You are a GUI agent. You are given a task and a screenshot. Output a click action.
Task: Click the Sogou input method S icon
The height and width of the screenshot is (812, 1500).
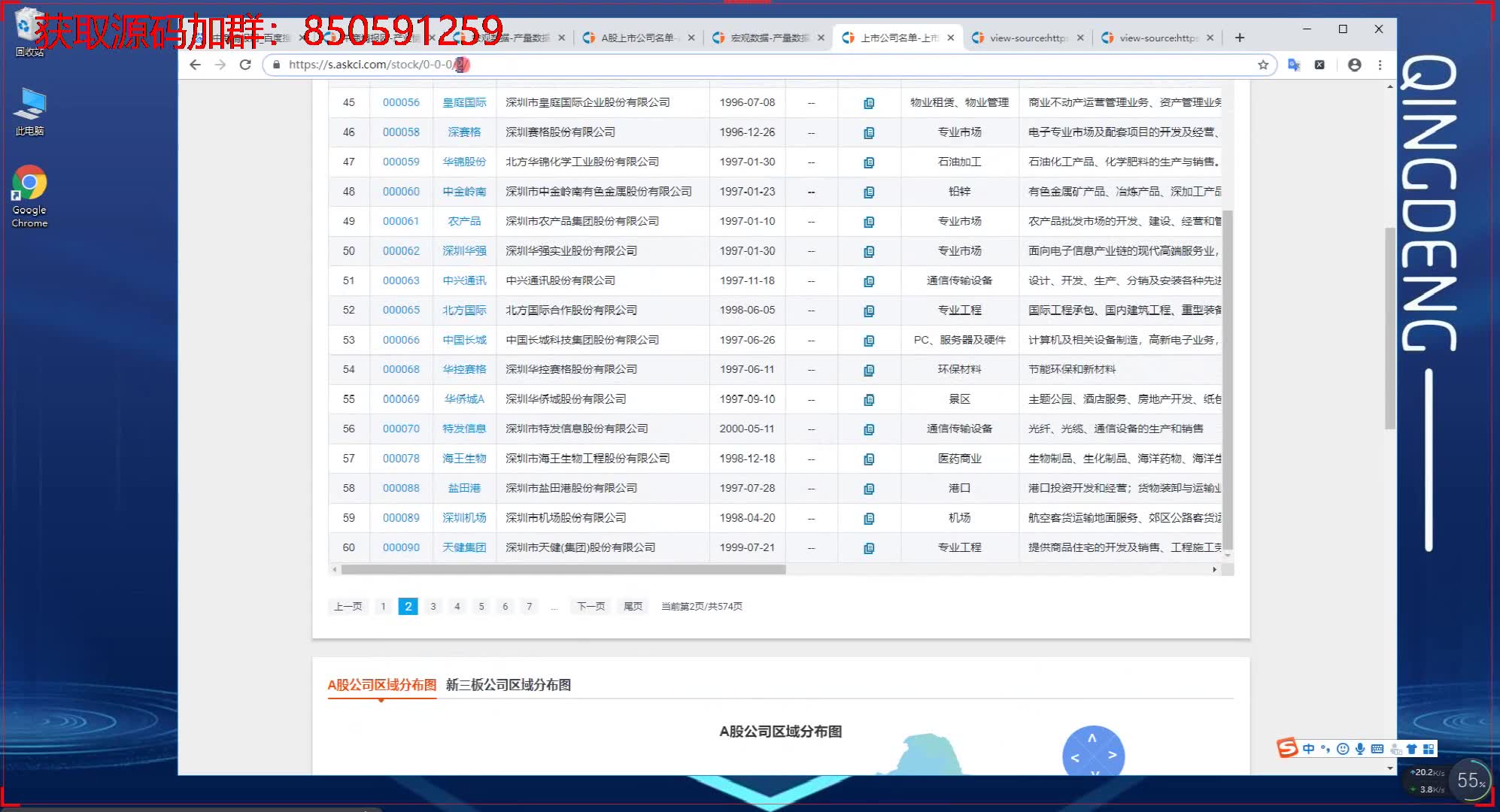[1287, 748]
